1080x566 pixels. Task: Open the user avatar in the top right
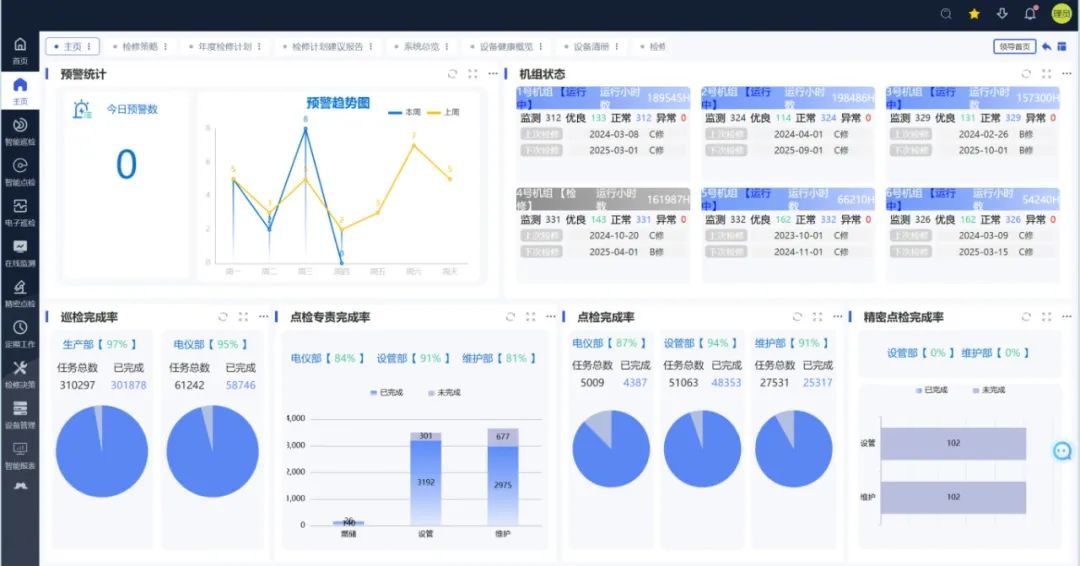(1061, 14)
